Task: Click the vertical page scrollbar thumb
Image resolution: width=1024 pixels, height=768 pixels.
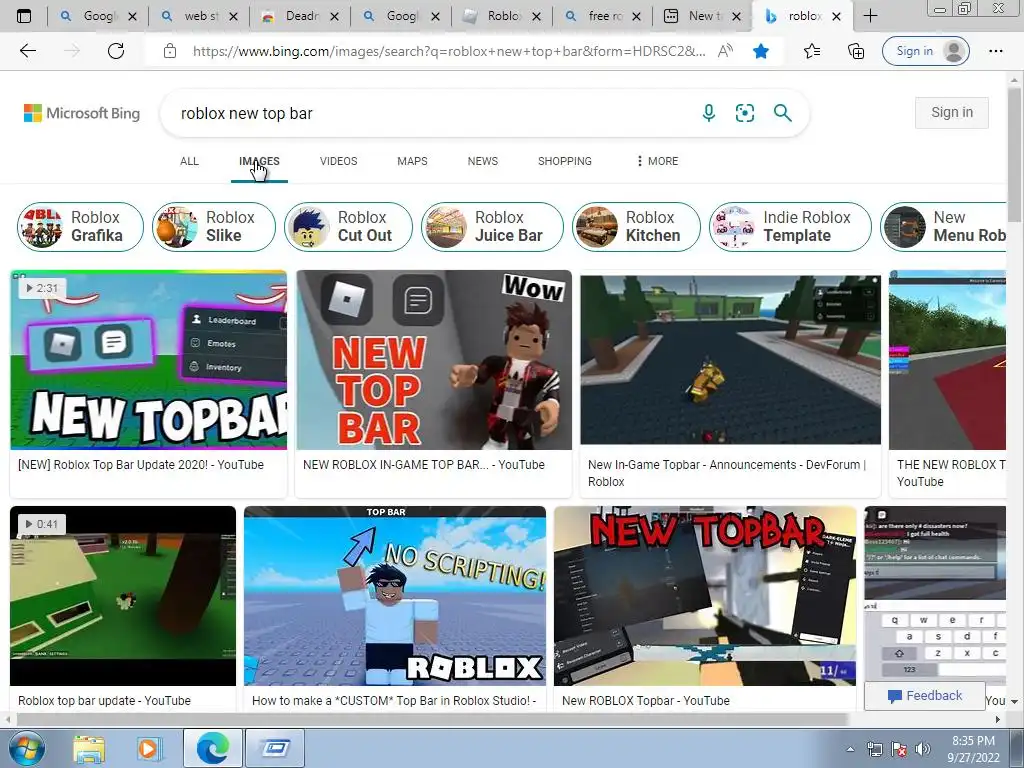Action: tap(1014, 154)
